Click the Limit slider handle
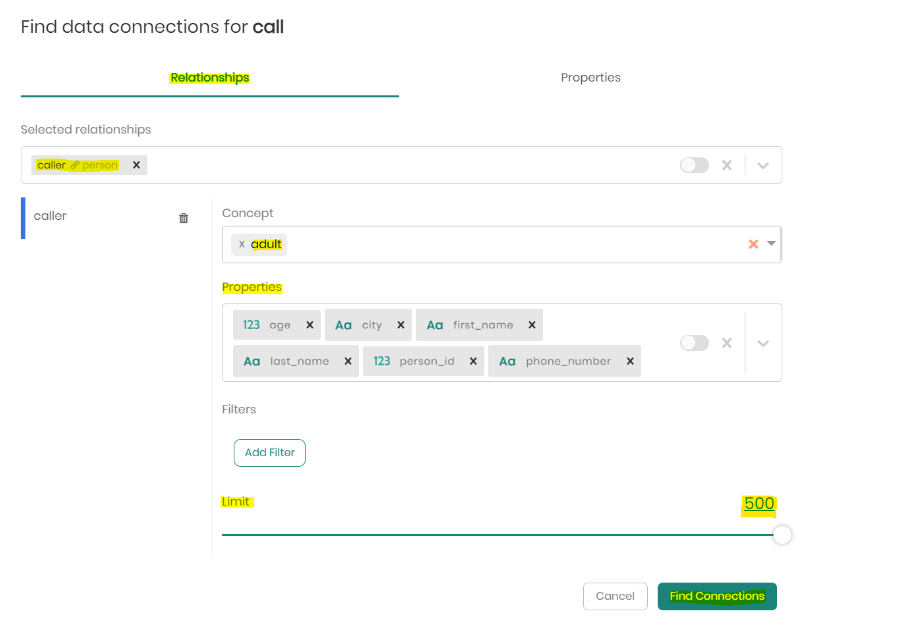The image size is (899, 630). point(782,535)
